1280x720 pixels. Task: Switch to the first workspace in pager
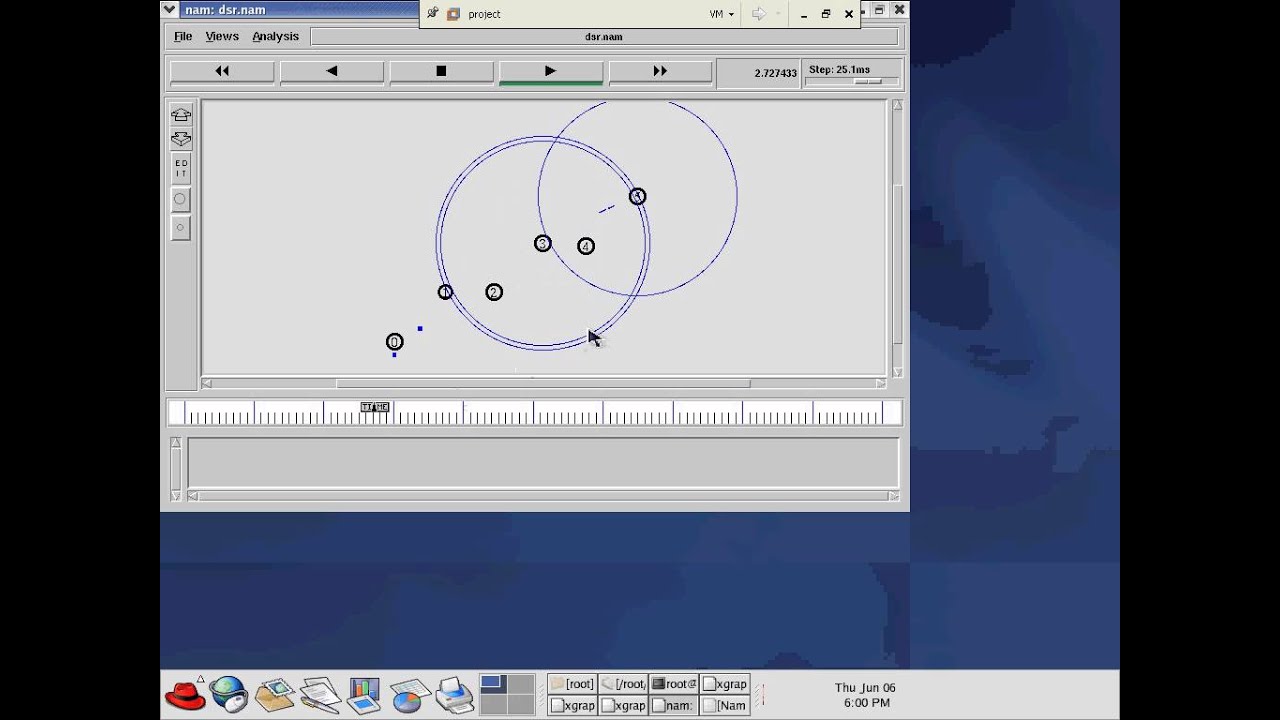coord(493,684)
